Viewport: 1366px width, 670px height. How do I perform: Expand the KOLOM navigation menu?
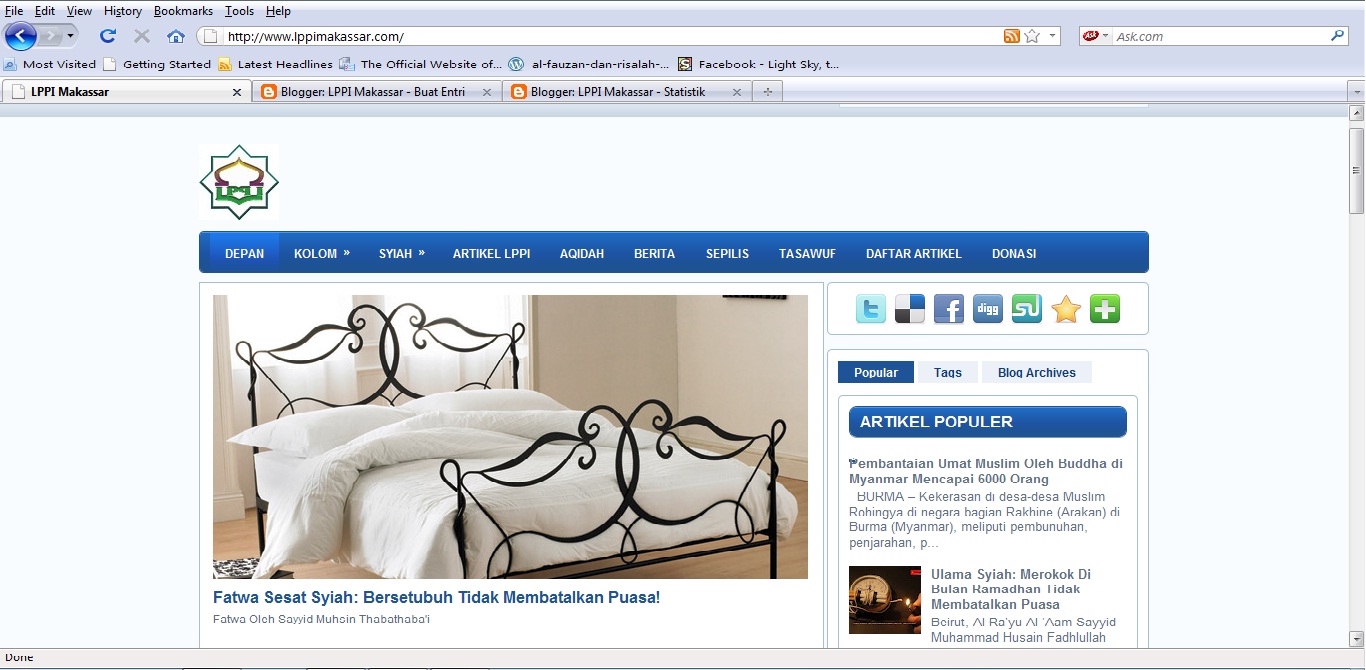(322, 253)
